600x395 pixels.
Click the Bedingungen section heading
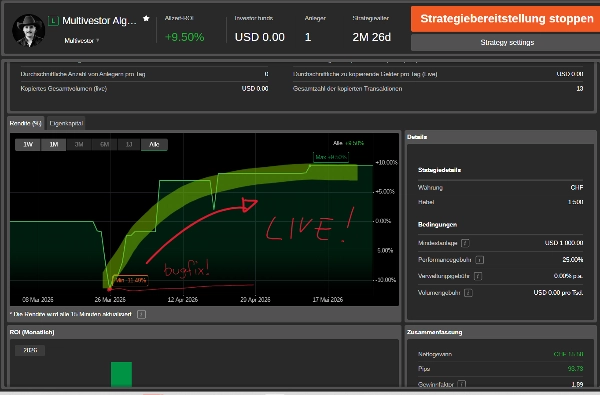click(x=437, y=225)
